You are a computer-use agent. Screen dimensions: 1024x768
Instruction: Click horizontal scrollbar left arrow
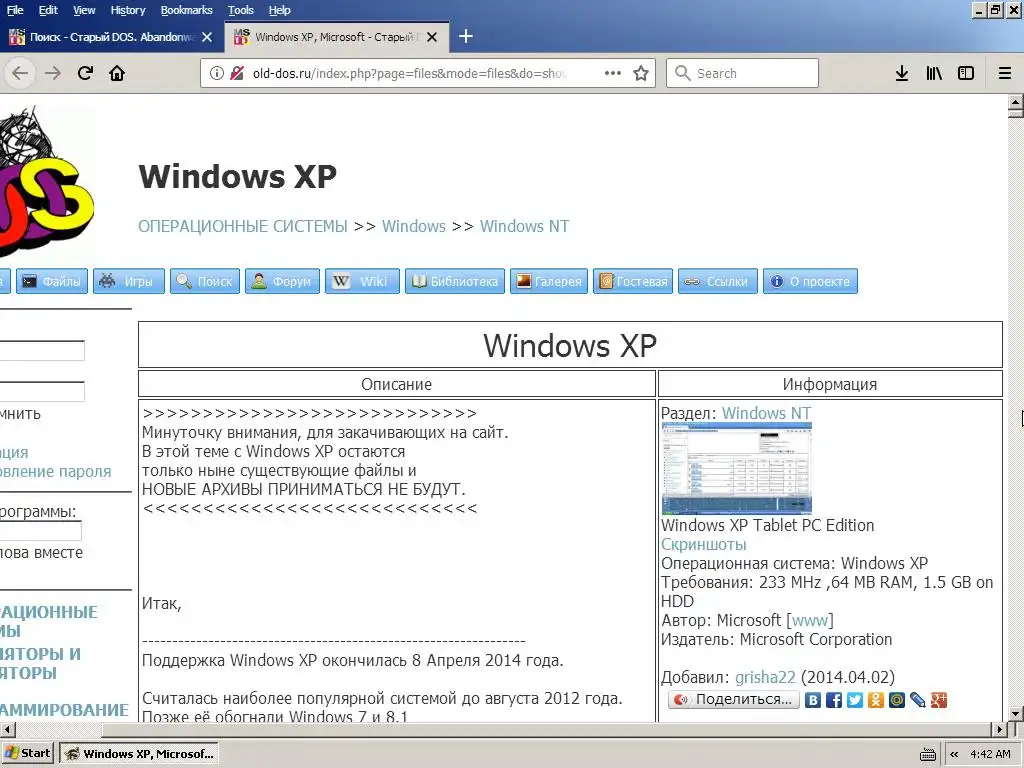[7, 729]
